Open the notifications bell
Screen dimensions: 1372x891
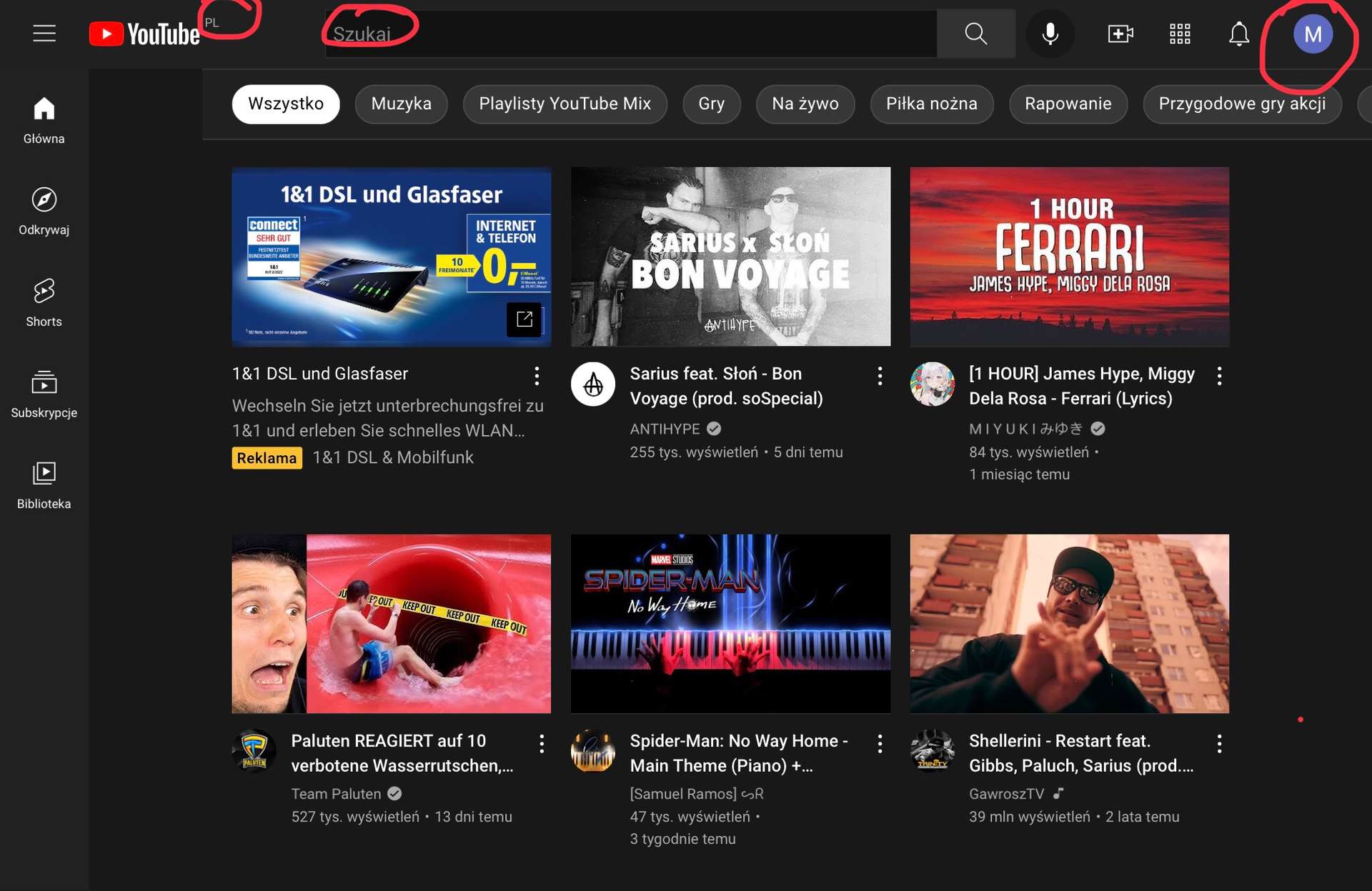click(x=1238, y=34)
